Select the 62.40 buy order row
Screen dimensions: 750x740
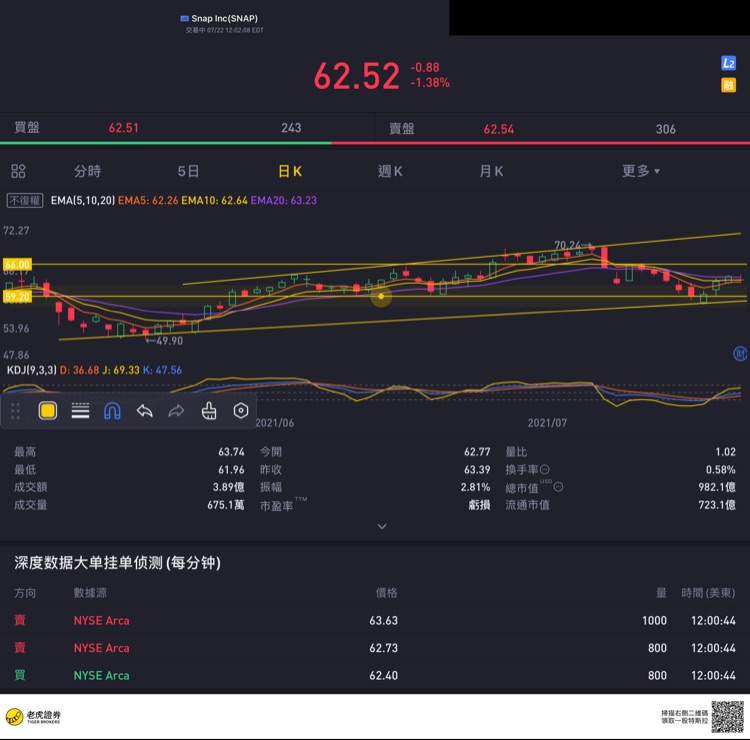[375, 675]
